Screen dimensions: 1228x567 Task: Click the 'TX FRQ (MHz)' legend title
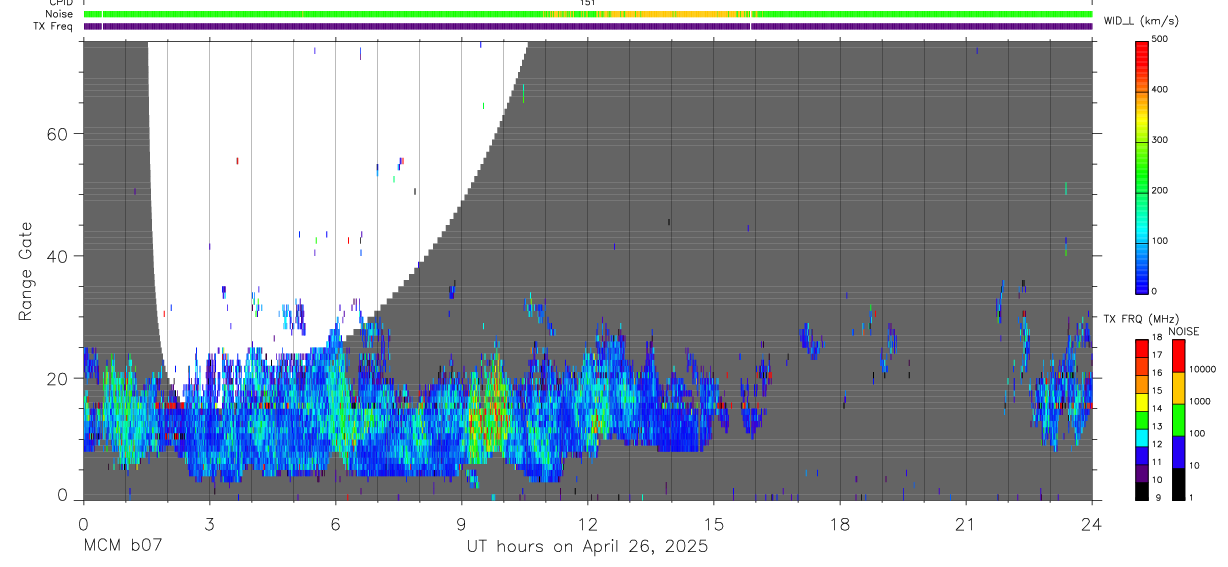click(1139, 319)
